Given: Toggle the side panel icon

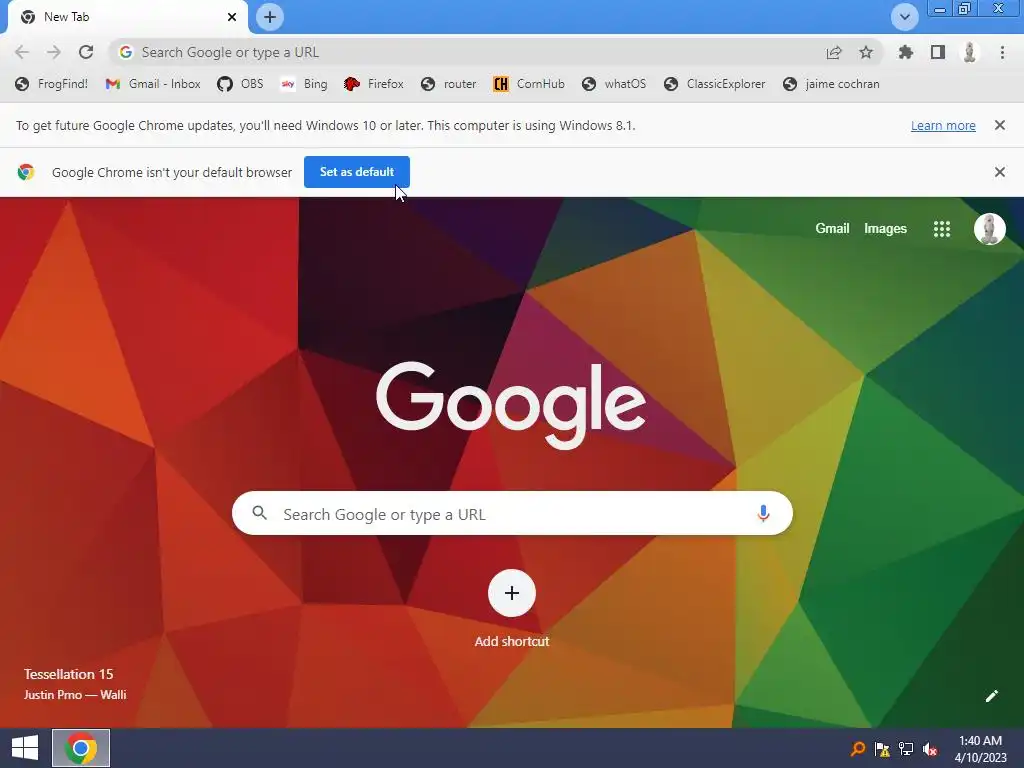Looking at the screenshot, I should point(938,52).
